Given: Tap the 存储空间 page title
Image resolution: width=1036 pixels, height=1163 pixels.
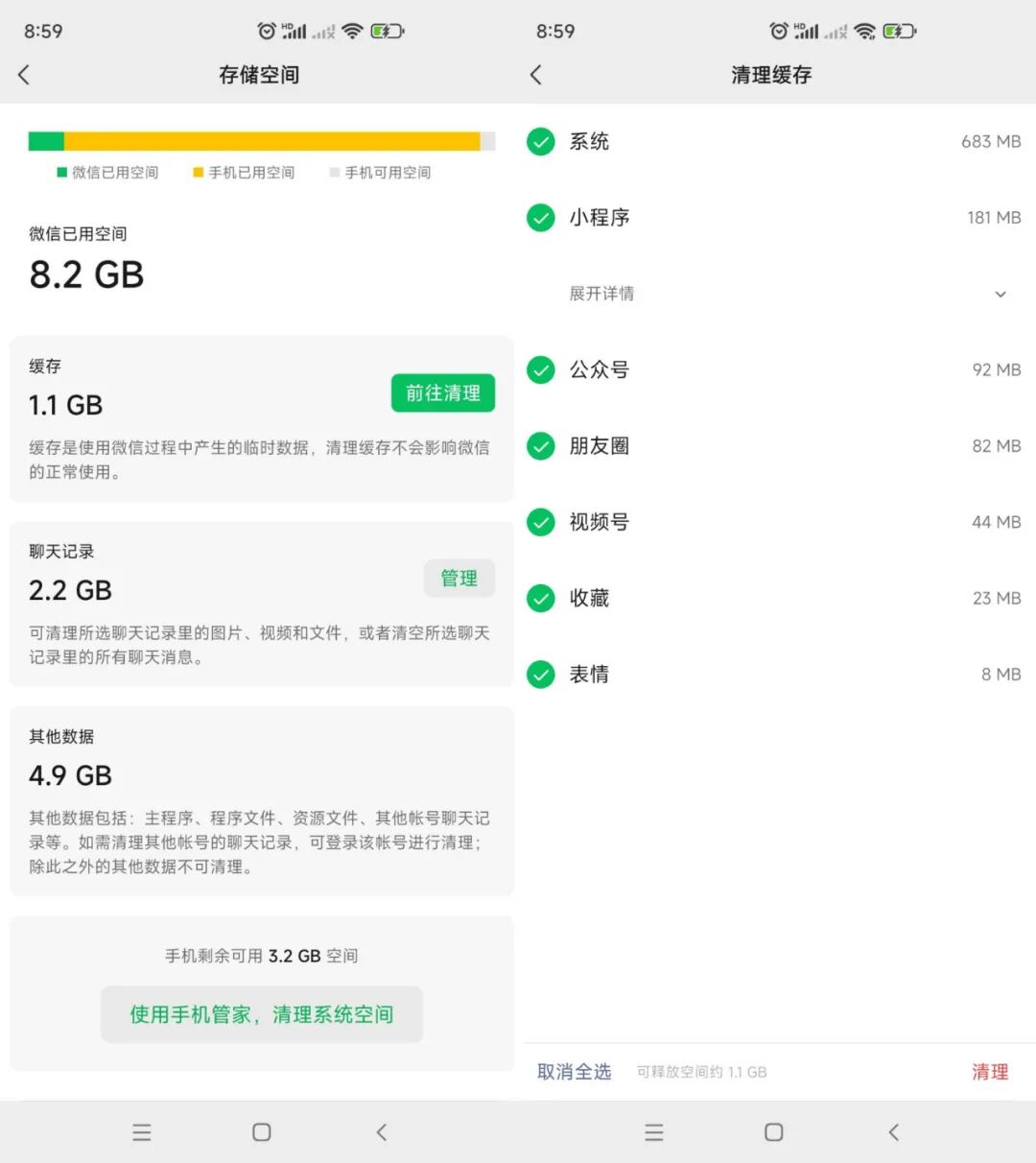Looking at the screenshot, I should coord(259,75).
